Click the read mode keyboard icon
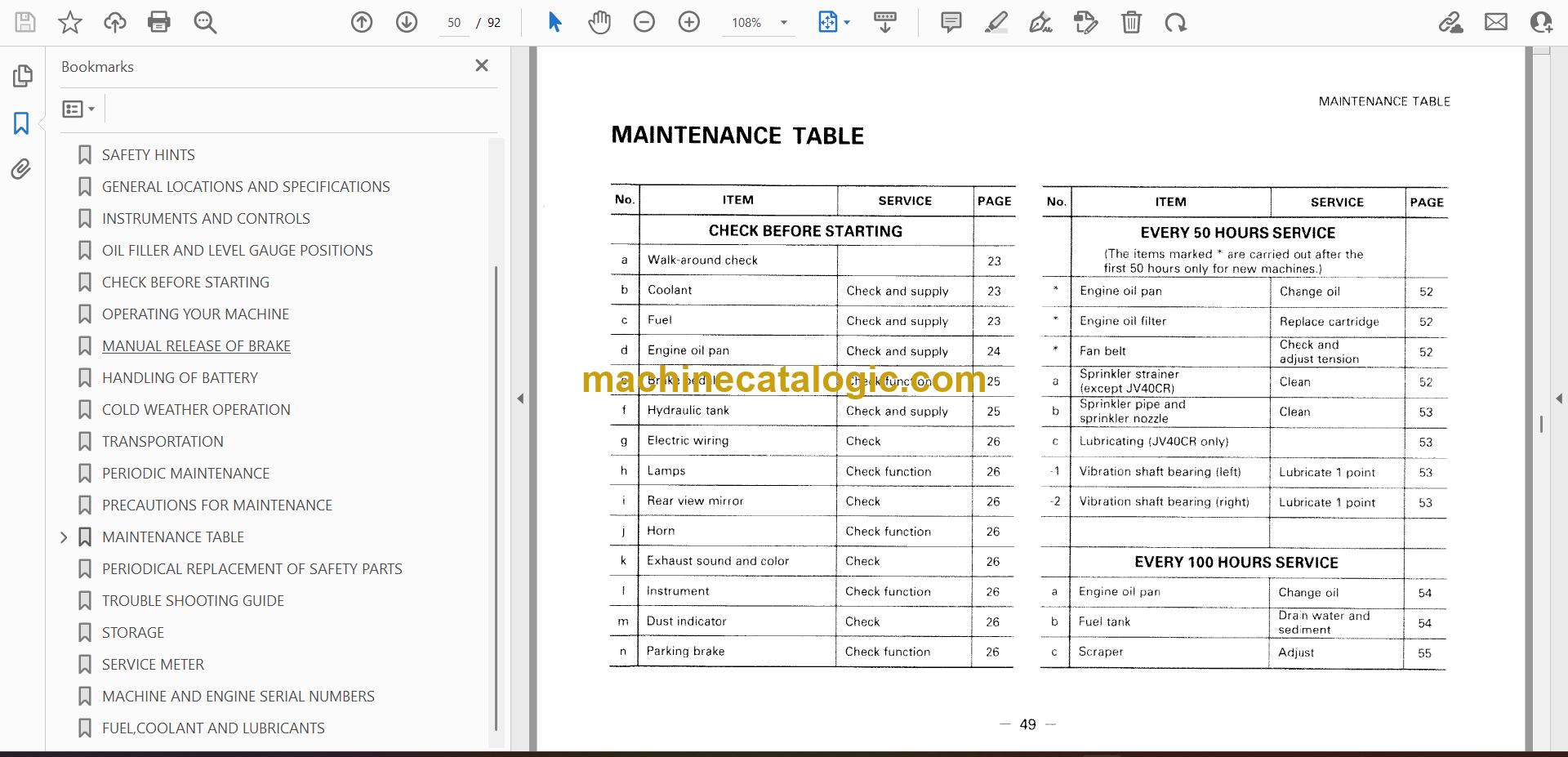 tap(885, 22)
